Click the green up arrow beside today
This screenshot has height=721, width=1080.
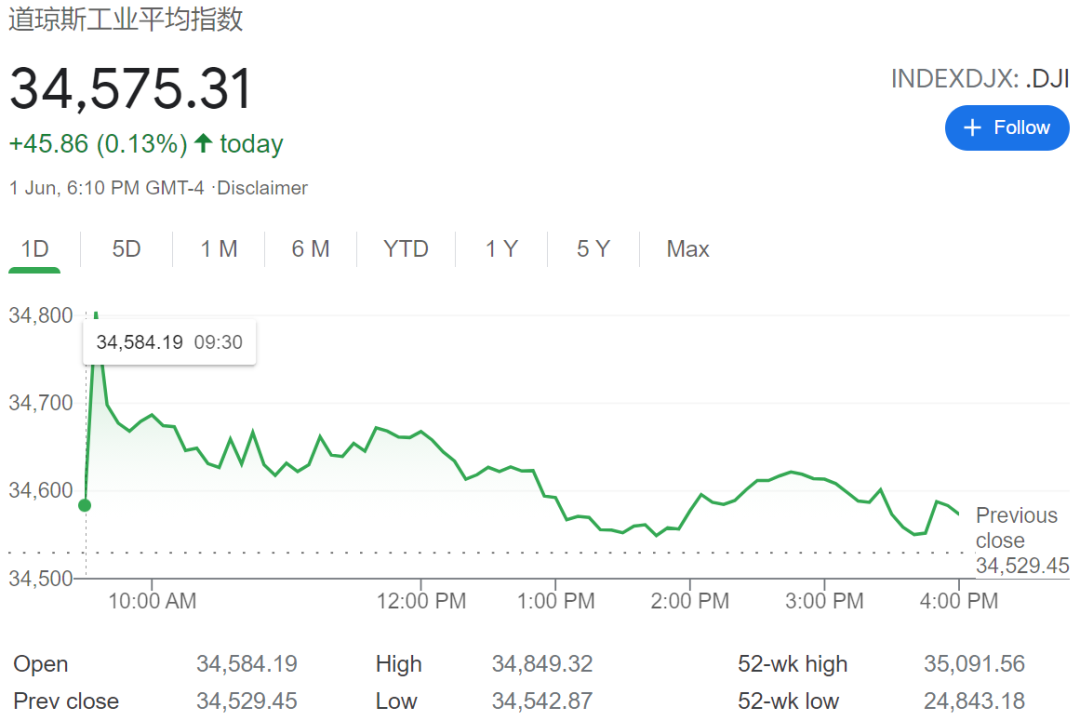pos(203,144)
